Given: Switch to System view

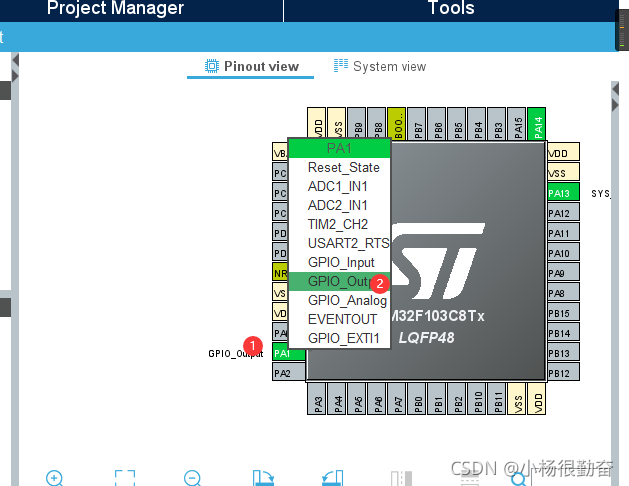Looking at the screenshot, I should (380, 66).
